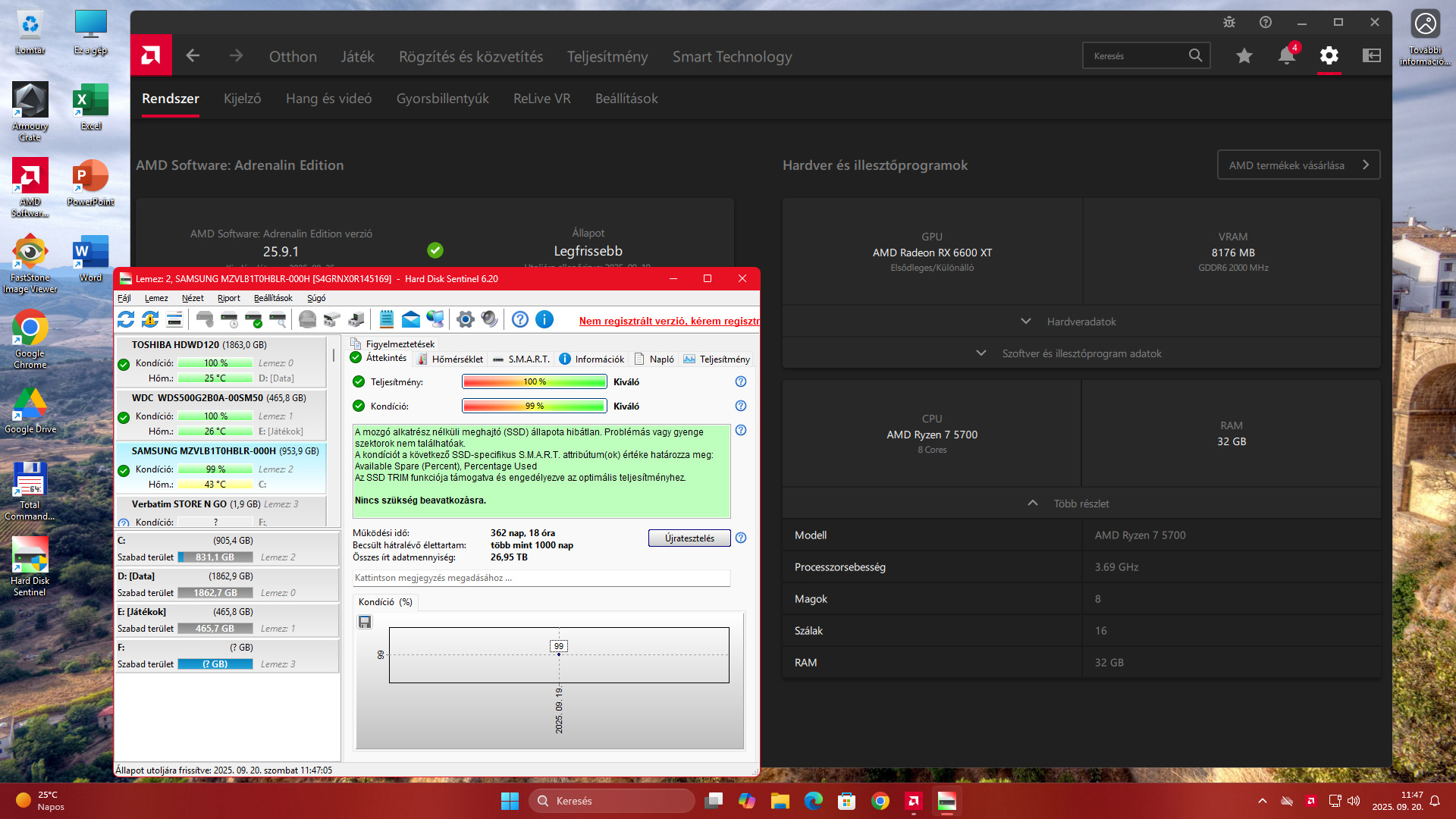
Task: Click the Nem regisztrált verzió link
Action: (x=669, y=321)
